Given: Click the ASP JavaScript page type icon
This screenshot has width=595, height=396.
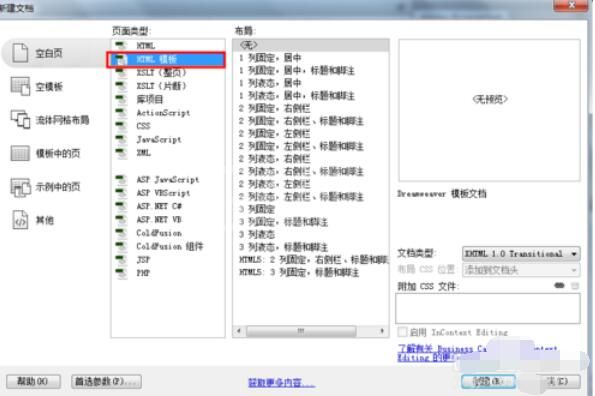Looking at the screenshot, I should [x=121, y=179].
